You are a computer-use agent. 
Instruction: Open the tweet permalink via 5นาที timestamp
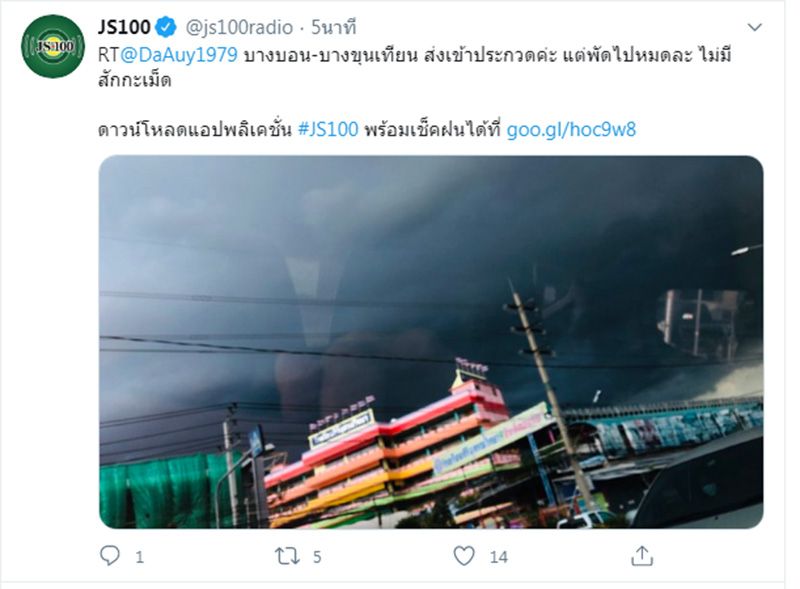[x=334, y=28]
